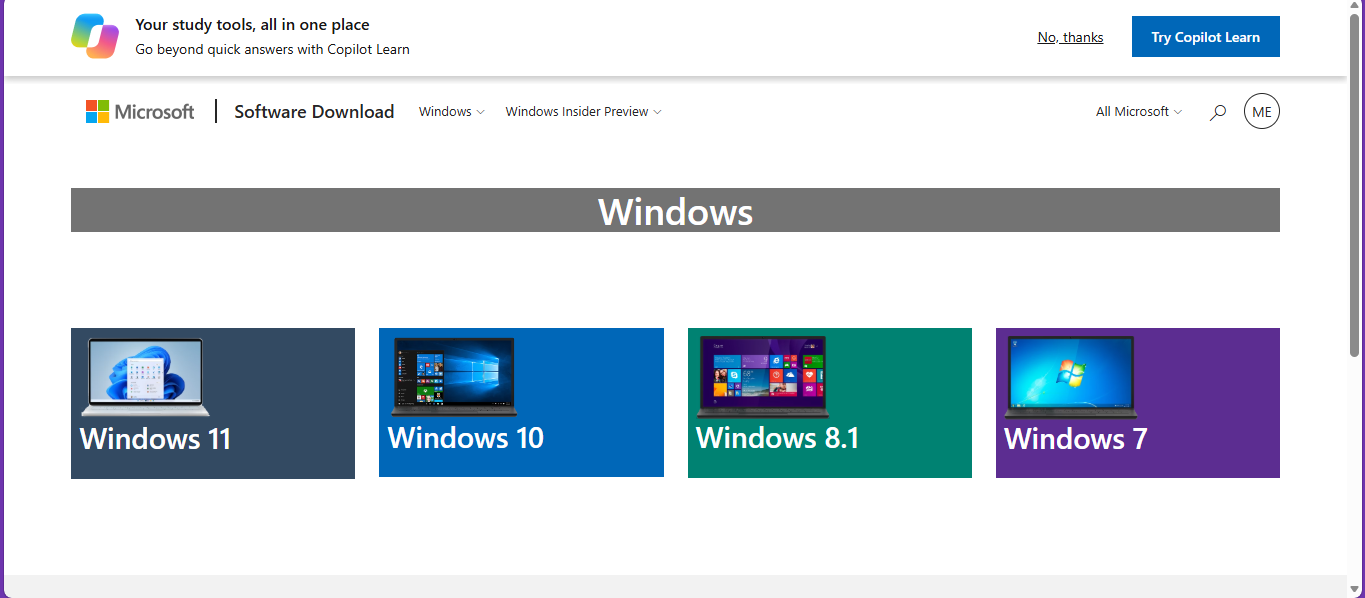This screenshot has height=598, width=1365.
Task: Click the 'Your study tools, all in one place' text
Action: coord(252,25)
